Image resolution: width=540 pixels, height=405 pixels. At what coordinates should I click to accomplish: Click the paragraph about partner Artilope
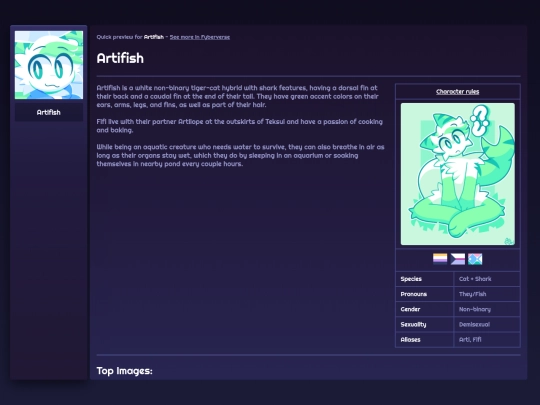[x=239, y=126]
